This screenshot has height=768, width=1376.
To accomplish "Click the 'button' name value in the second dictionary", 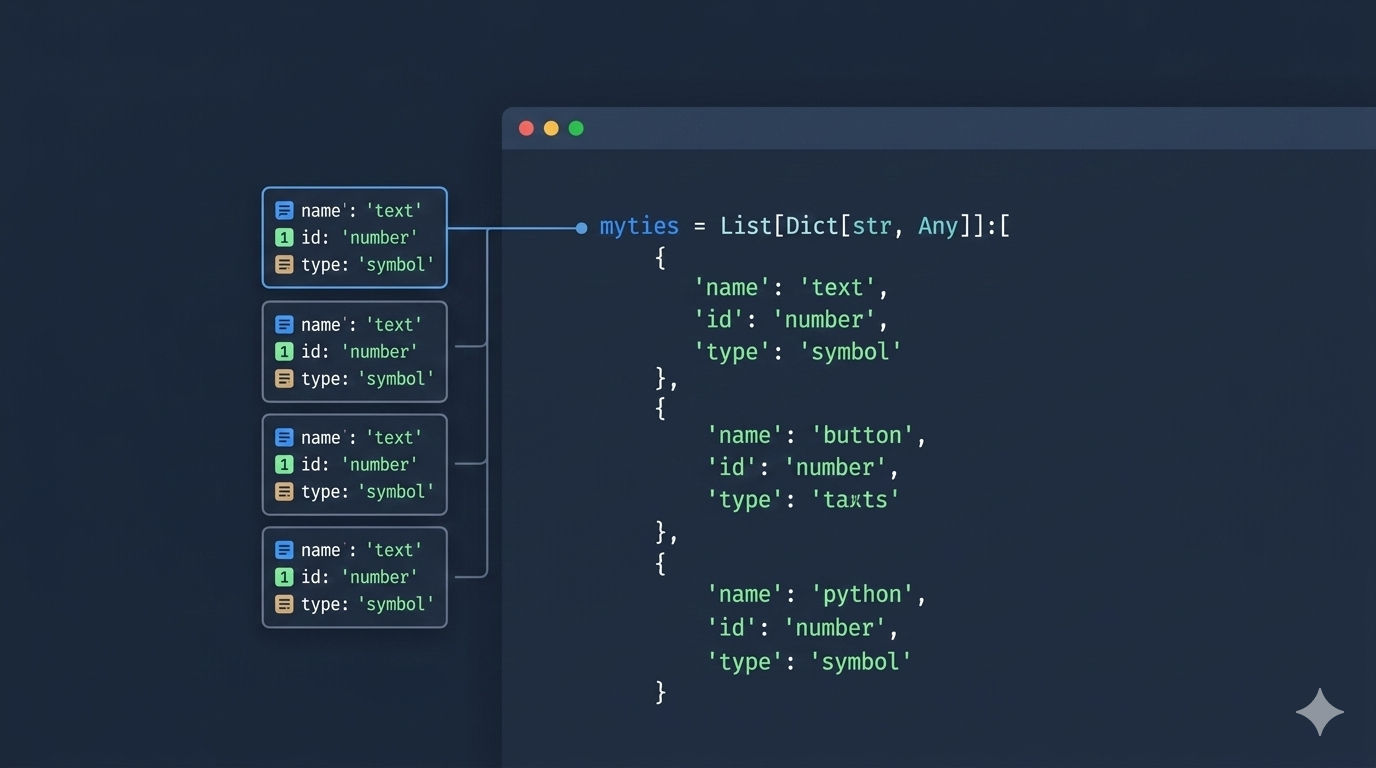I will [865, 435].
